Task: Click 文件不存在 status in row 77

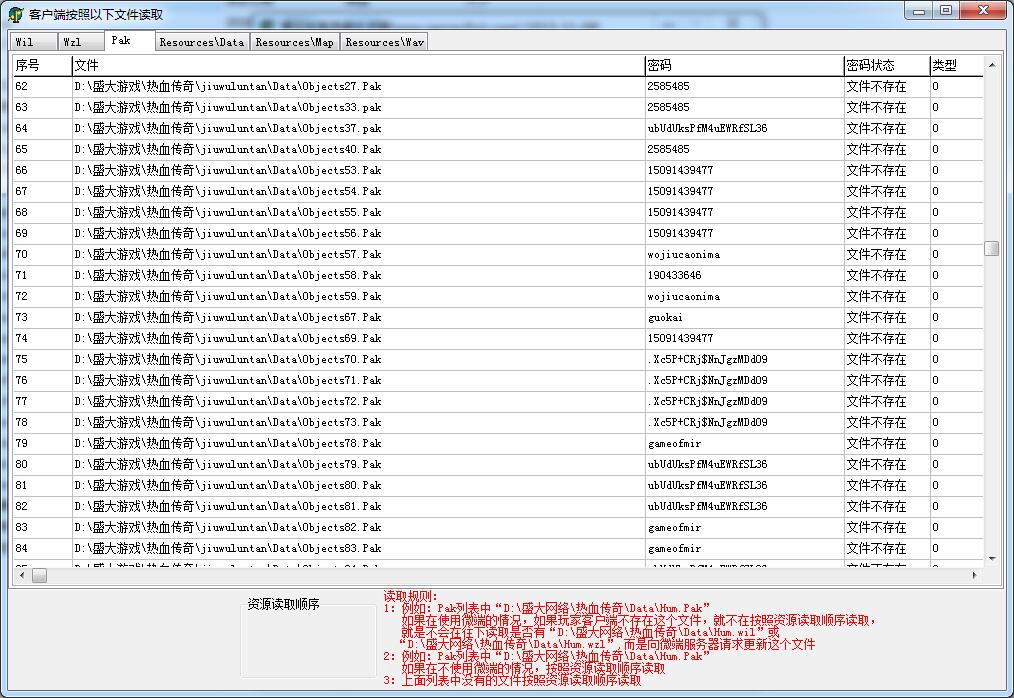Action: pyautogui.click(x=876, y=402)
